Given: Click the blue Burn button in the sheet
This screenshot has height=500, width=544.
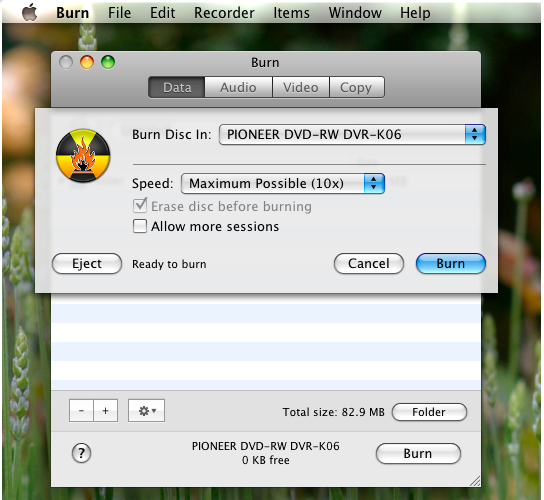Looking at the screenshot, I should [x=451, y=264].
